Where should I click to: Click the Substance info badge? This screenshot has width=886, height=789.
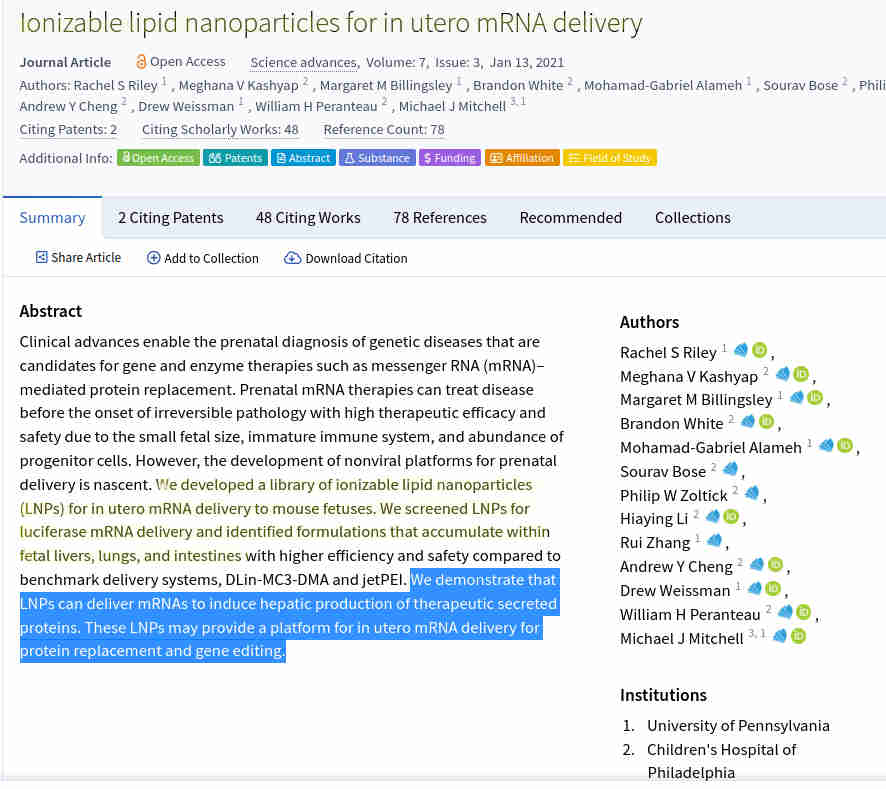377,158
